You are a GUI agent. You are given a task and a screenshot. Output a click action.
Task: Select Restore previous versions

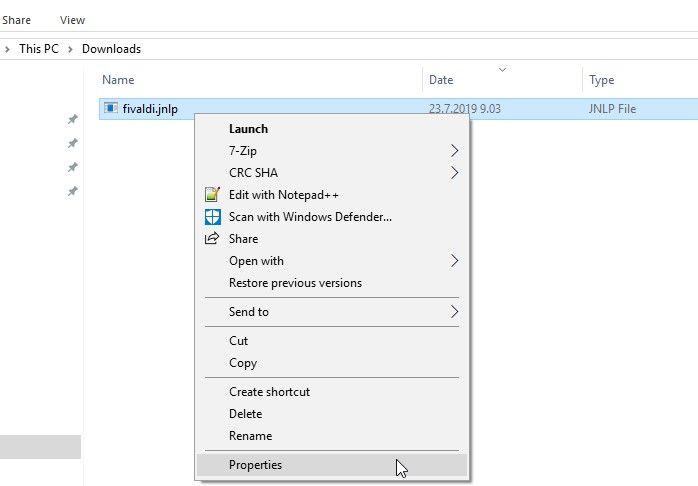tap(295, 283)
